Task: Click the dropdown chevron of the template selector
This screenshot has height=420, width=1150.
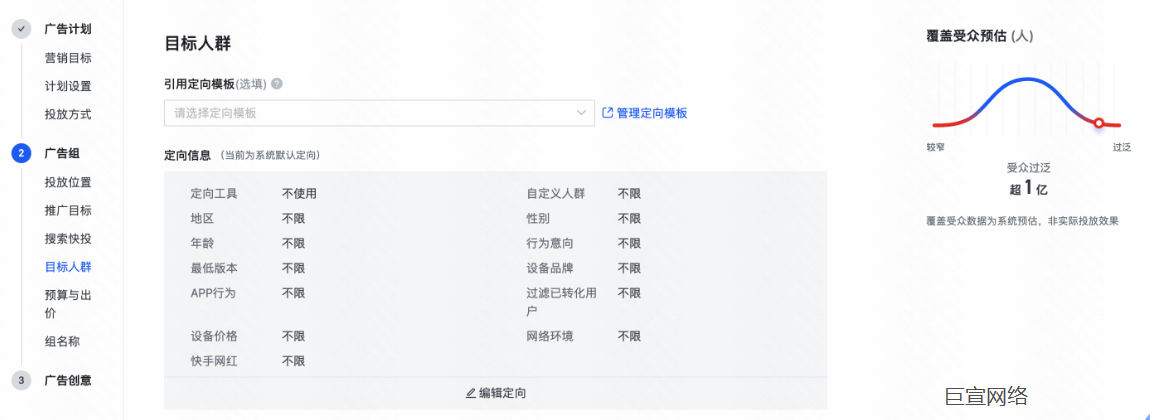Action: (x=582, y=113)
